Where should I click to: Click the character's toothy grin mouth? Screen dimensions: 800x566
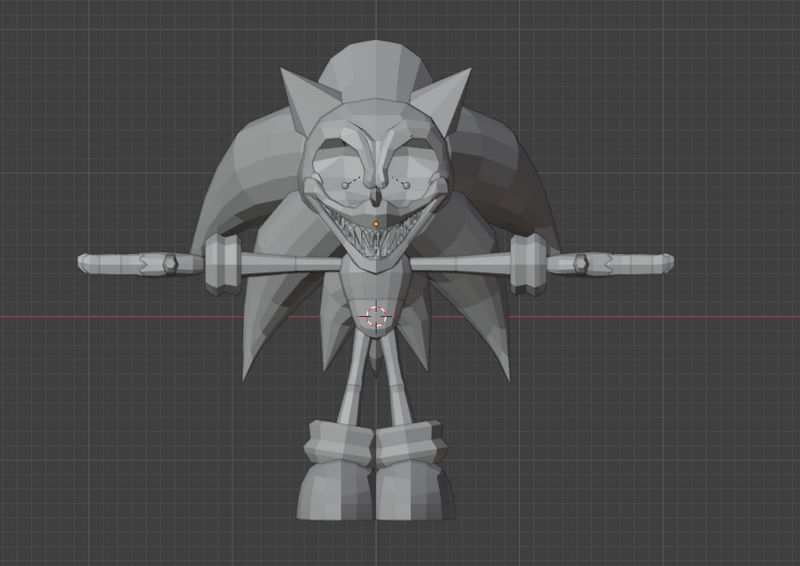377,236
